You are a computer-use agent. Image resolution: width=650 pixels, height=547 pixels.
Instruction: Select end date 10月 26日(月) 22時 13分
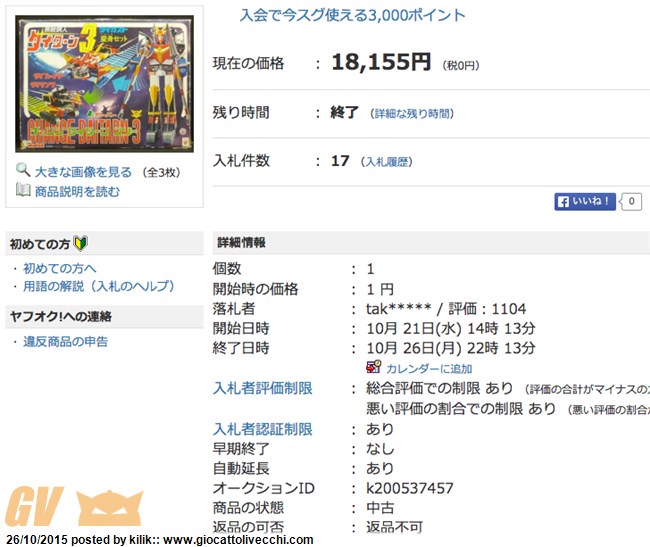(x=451, y=348)
